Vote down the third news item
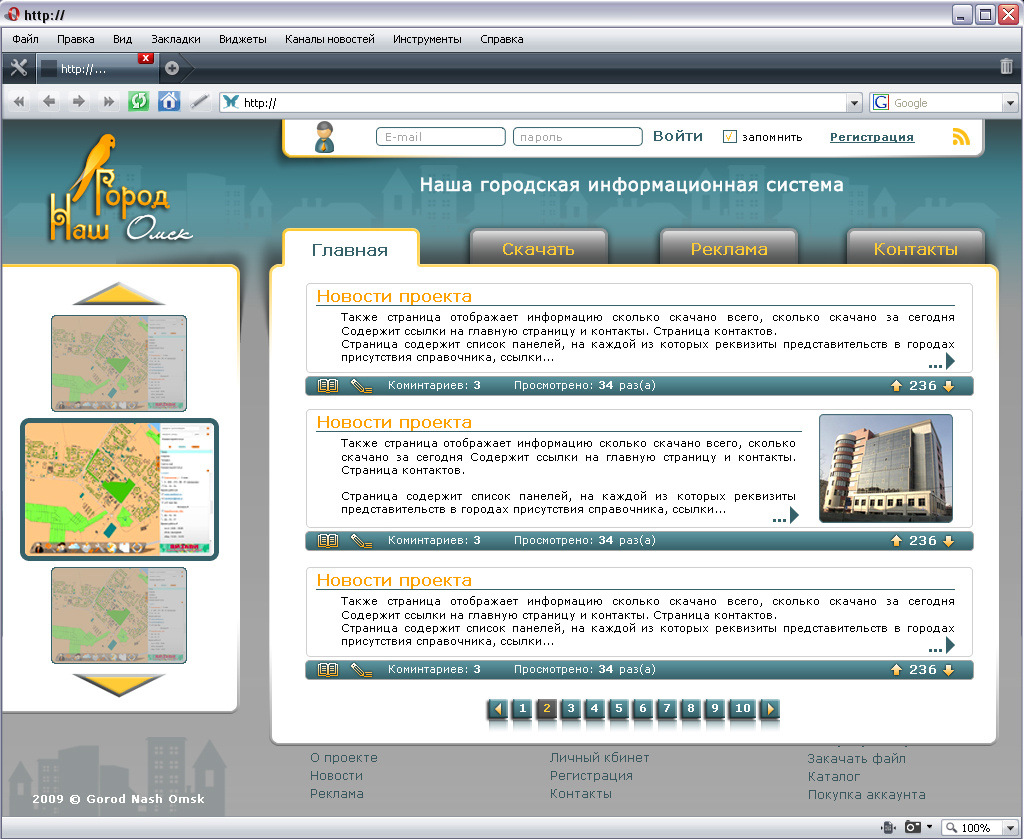This screenshot has width=1024, height=839. 948,670
